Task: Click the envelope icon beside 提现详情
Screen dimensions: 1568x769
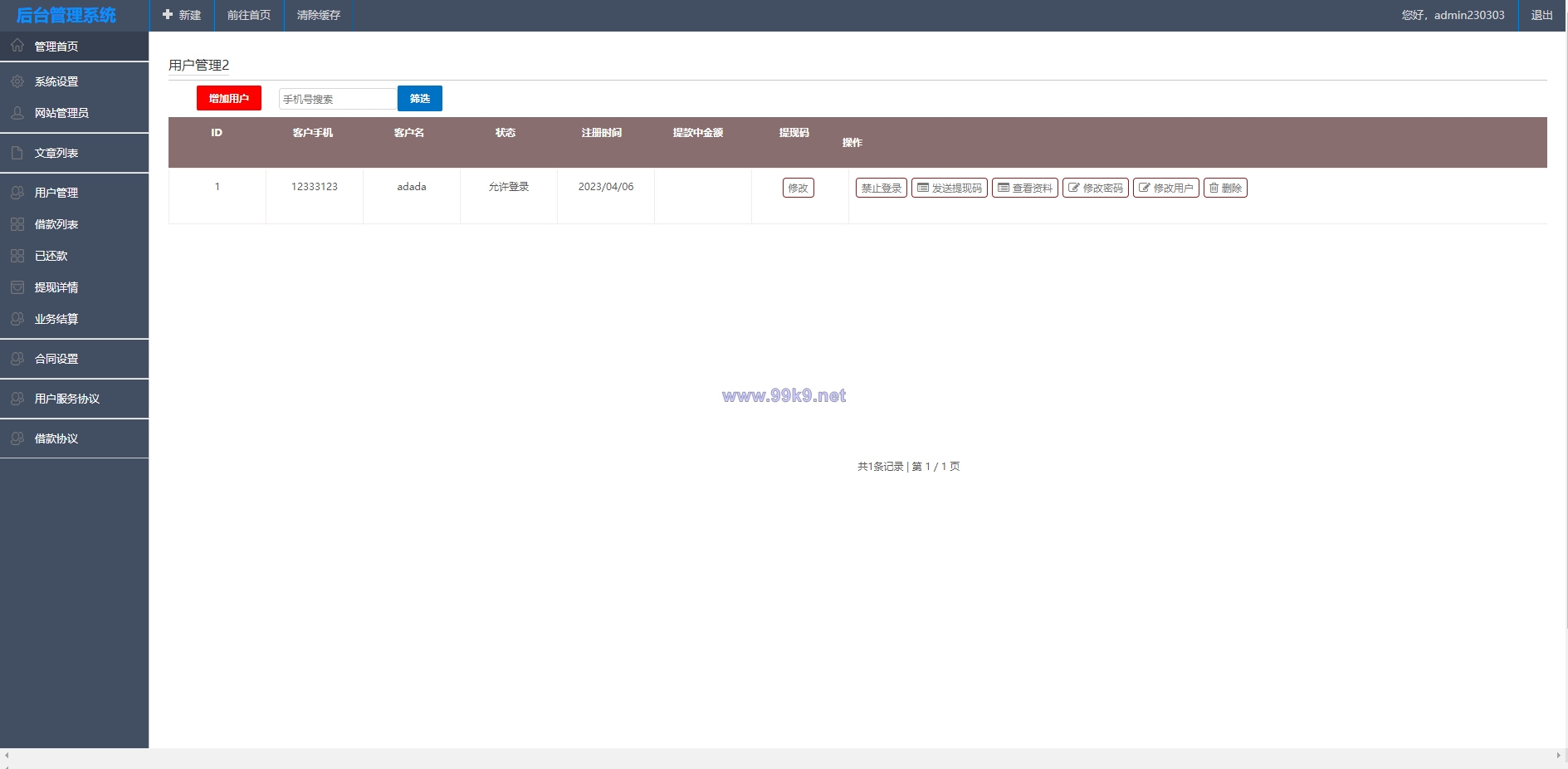Action: click(17, 287)
